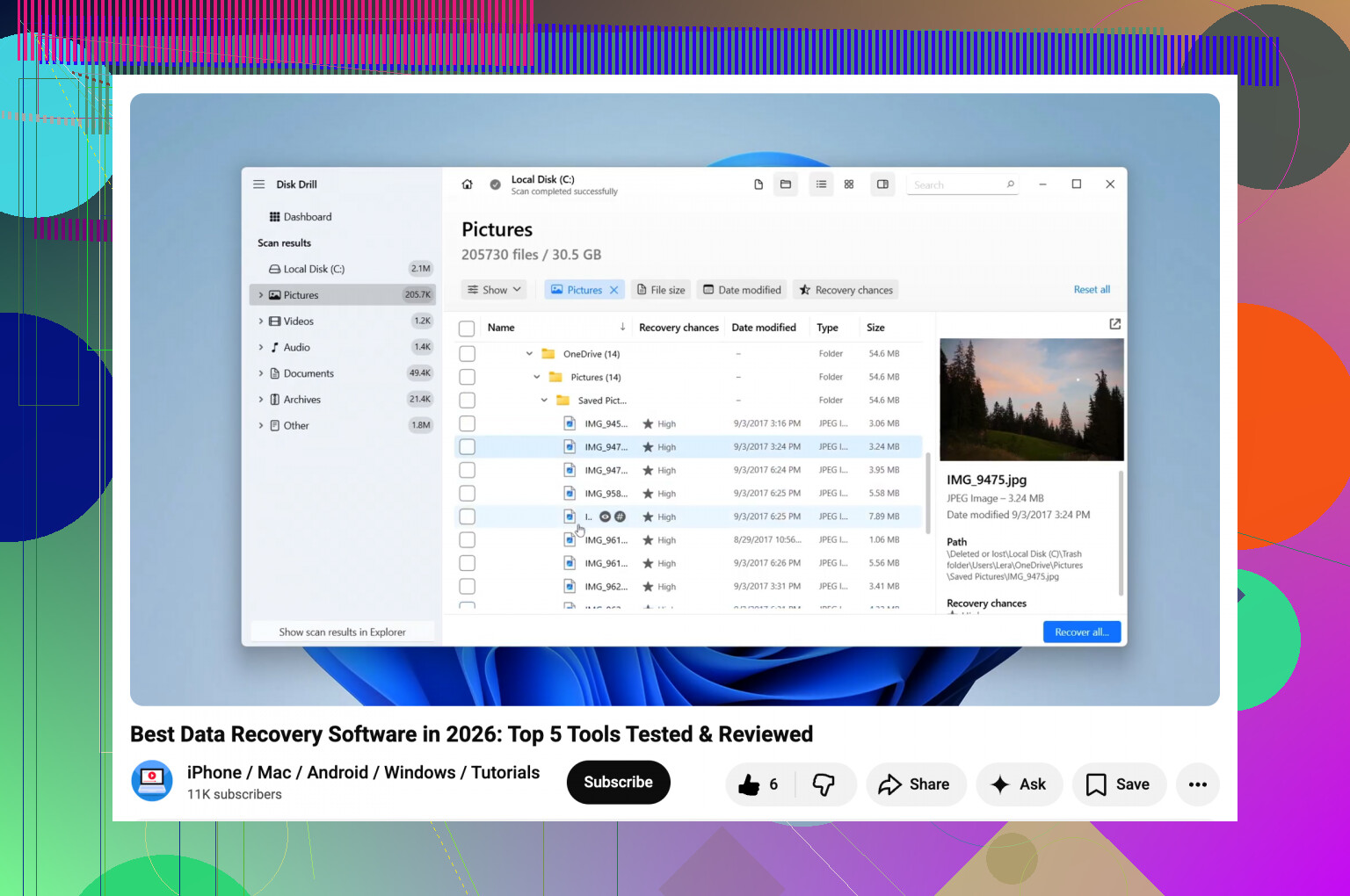
Task: Click the sort arrow in the Name column
Action: point(622,327)
